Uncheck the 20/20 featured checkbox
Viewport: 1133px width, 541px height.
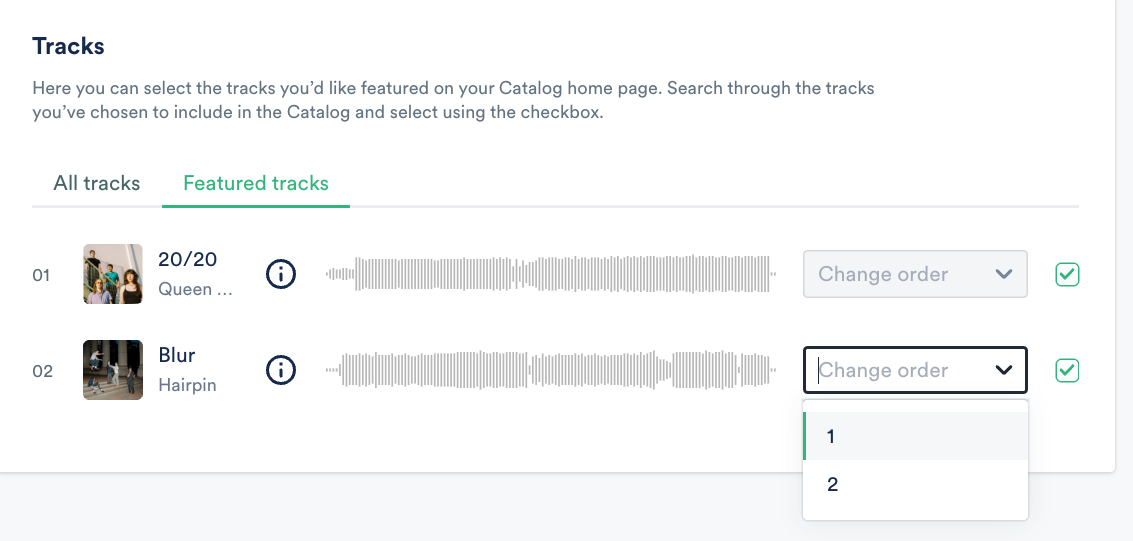(1067, 274)
